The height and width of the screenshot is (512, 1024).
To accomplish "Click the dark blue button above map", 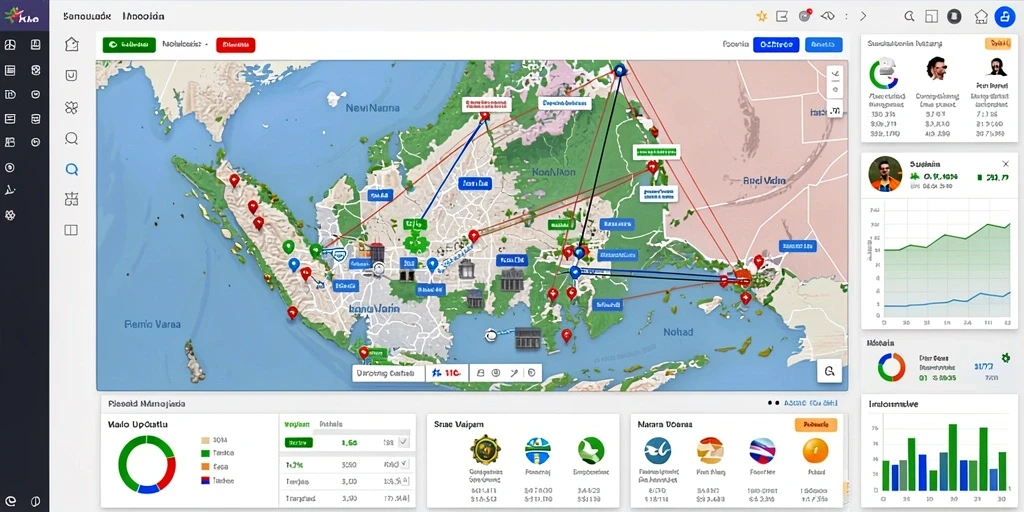I will point(776,44).
